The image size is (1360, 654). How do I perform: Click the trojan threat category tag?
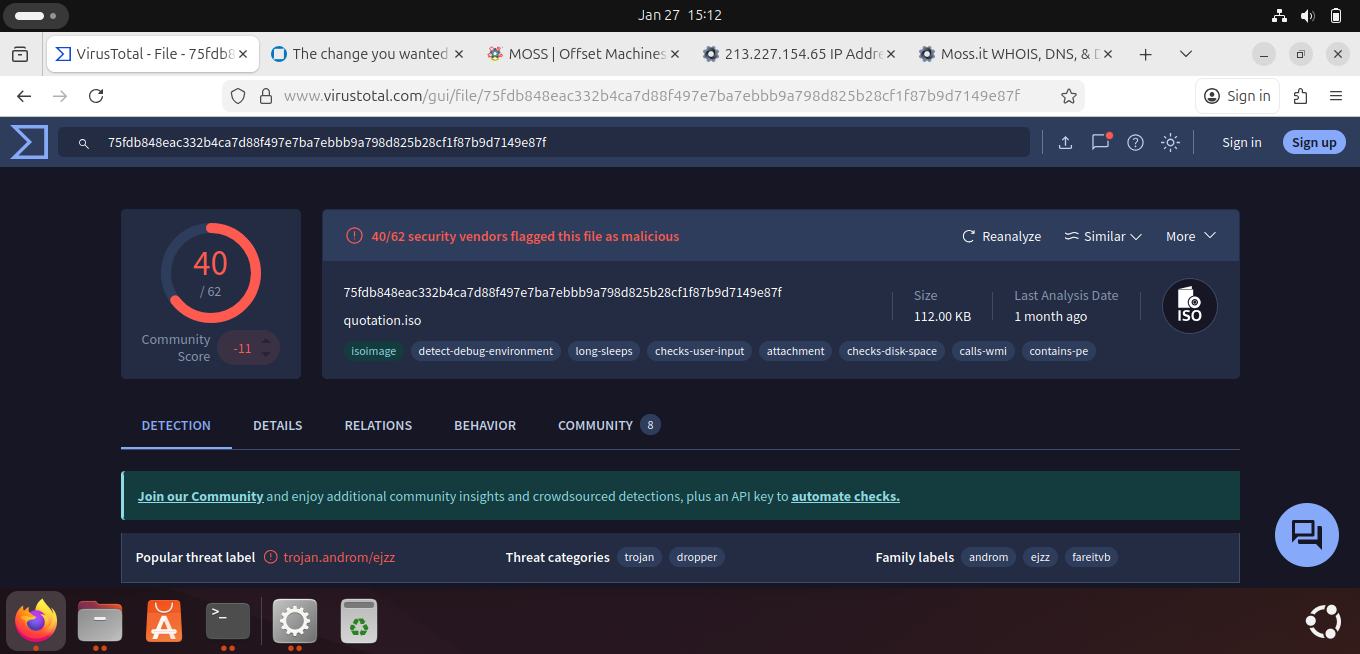(x=639, y=557)
